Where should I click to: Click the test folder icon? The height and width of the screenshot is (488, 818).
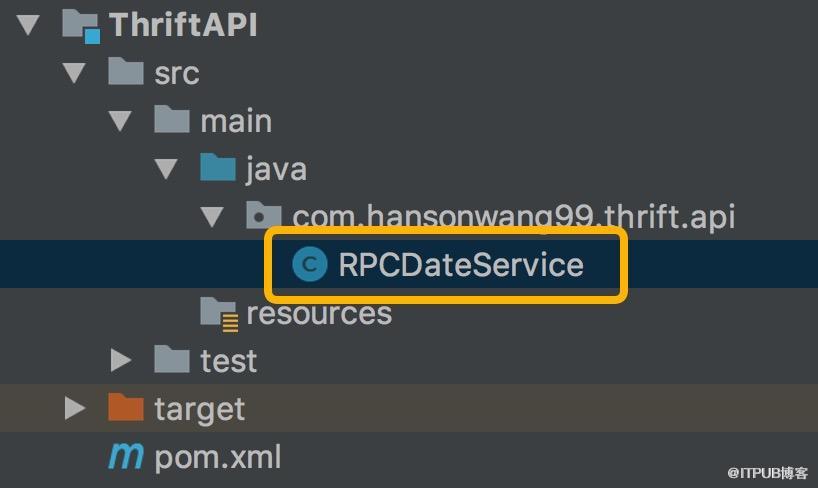(x=172, y=359)
